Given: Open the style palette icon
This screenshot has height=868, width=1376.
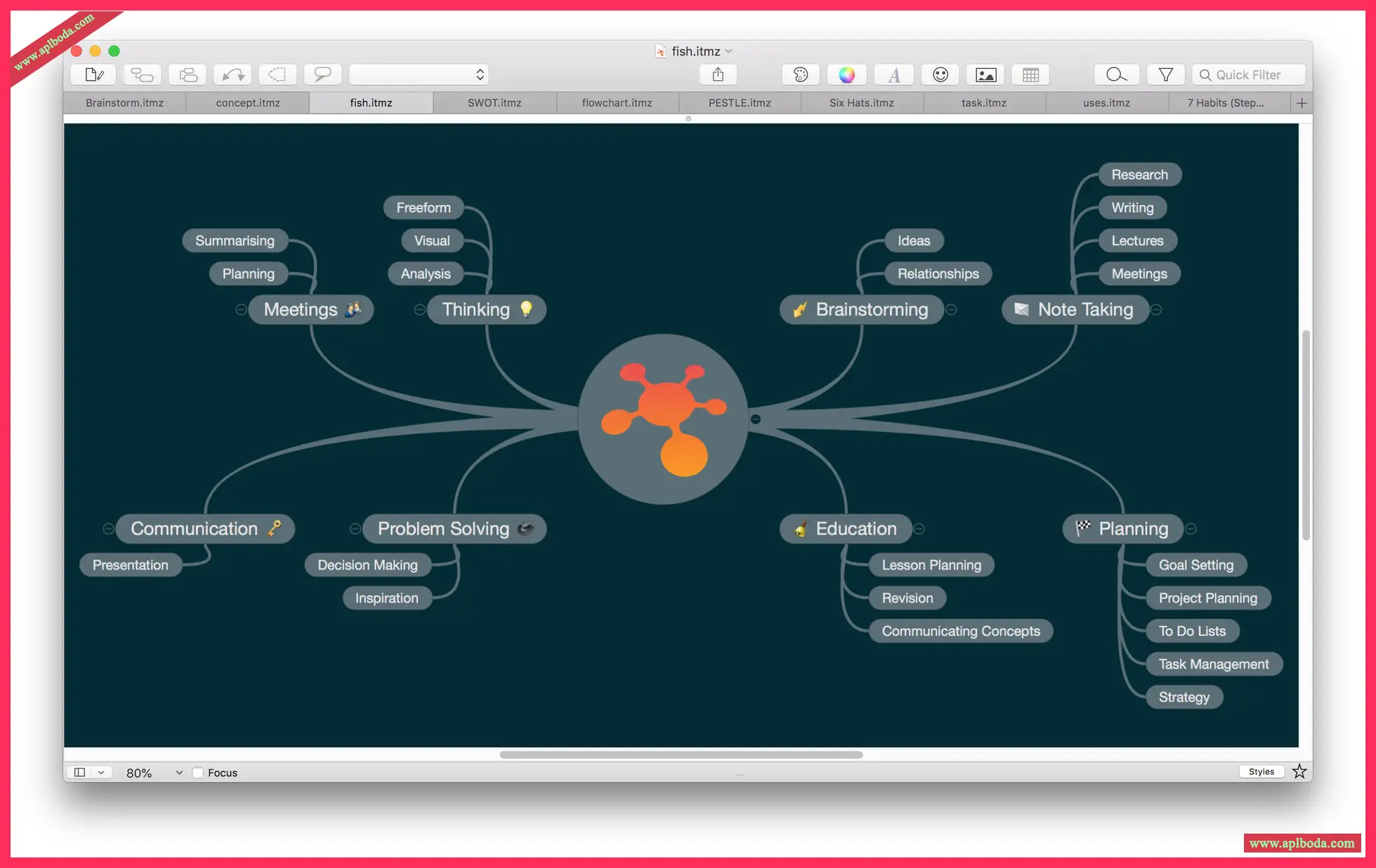Looking at the screenshot, I should [x=801, y=74].
